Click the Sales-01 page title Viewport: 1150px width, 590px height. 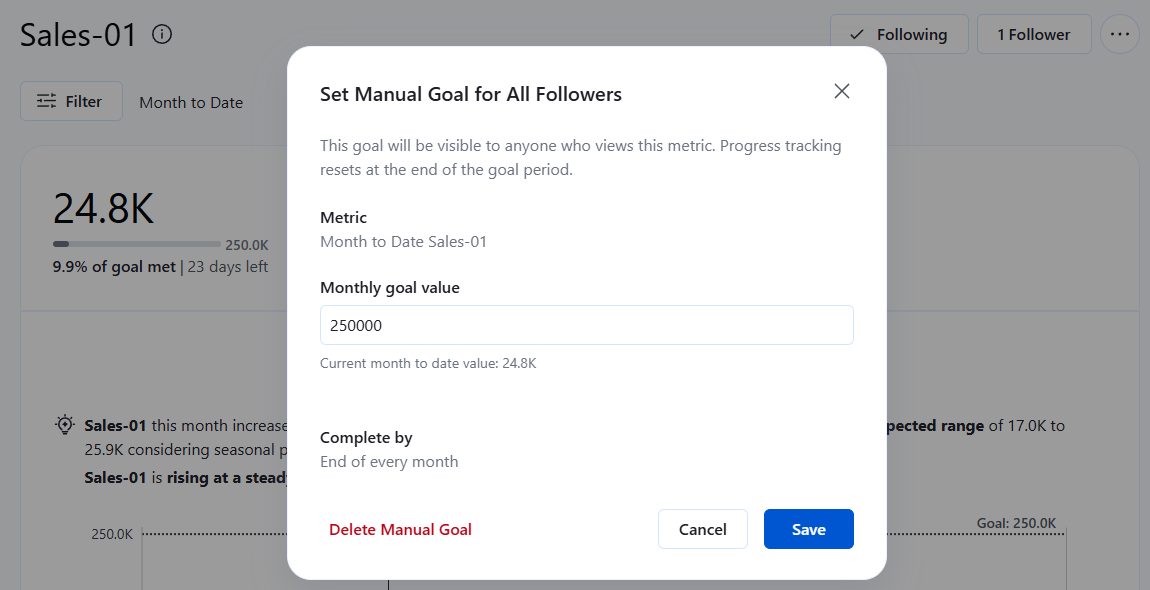[78, 34]
